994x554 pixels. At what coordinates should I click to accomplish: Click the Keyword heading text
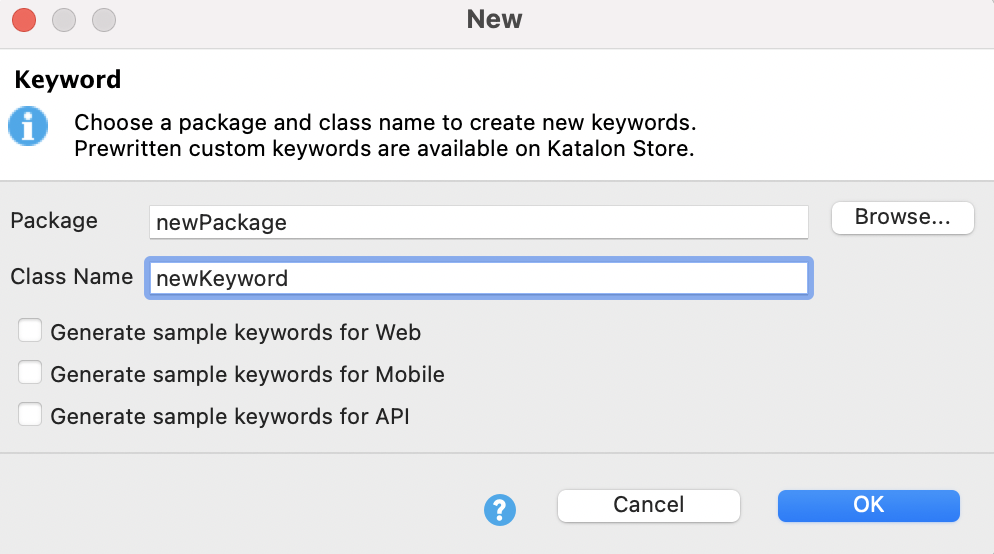(68, 80)
